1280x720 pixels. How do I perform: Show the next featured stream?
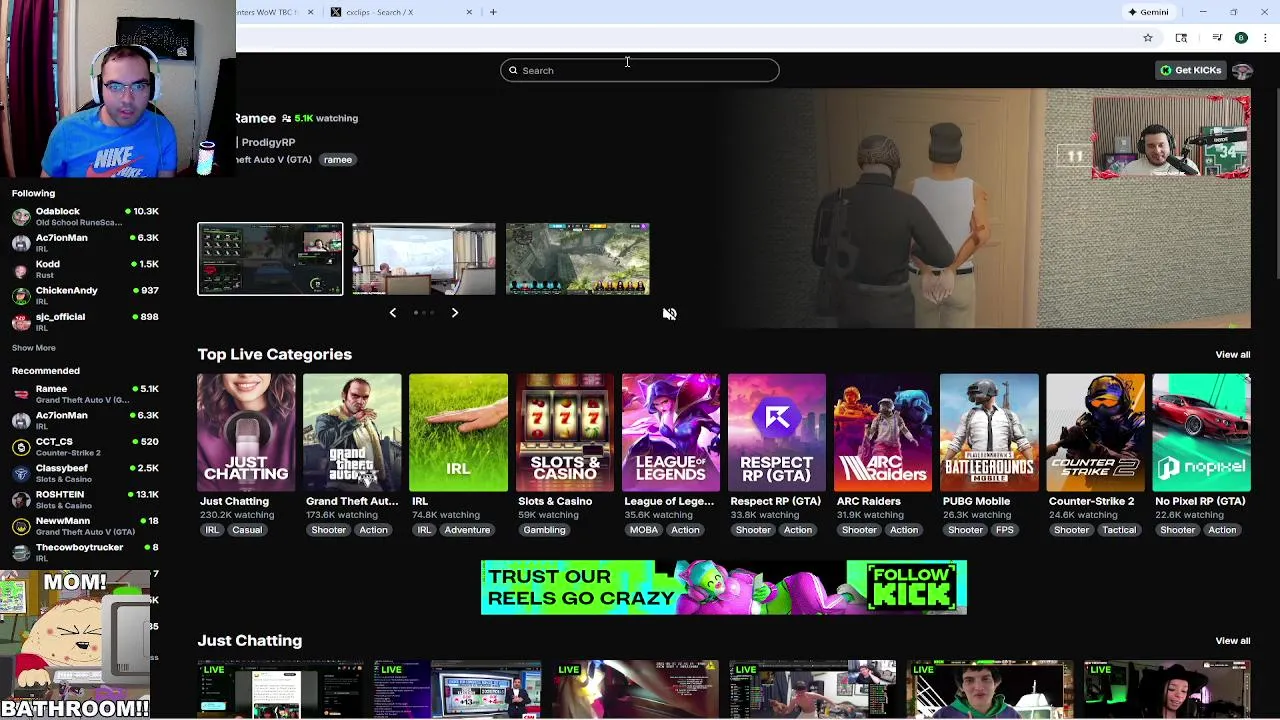click(454, 313)
